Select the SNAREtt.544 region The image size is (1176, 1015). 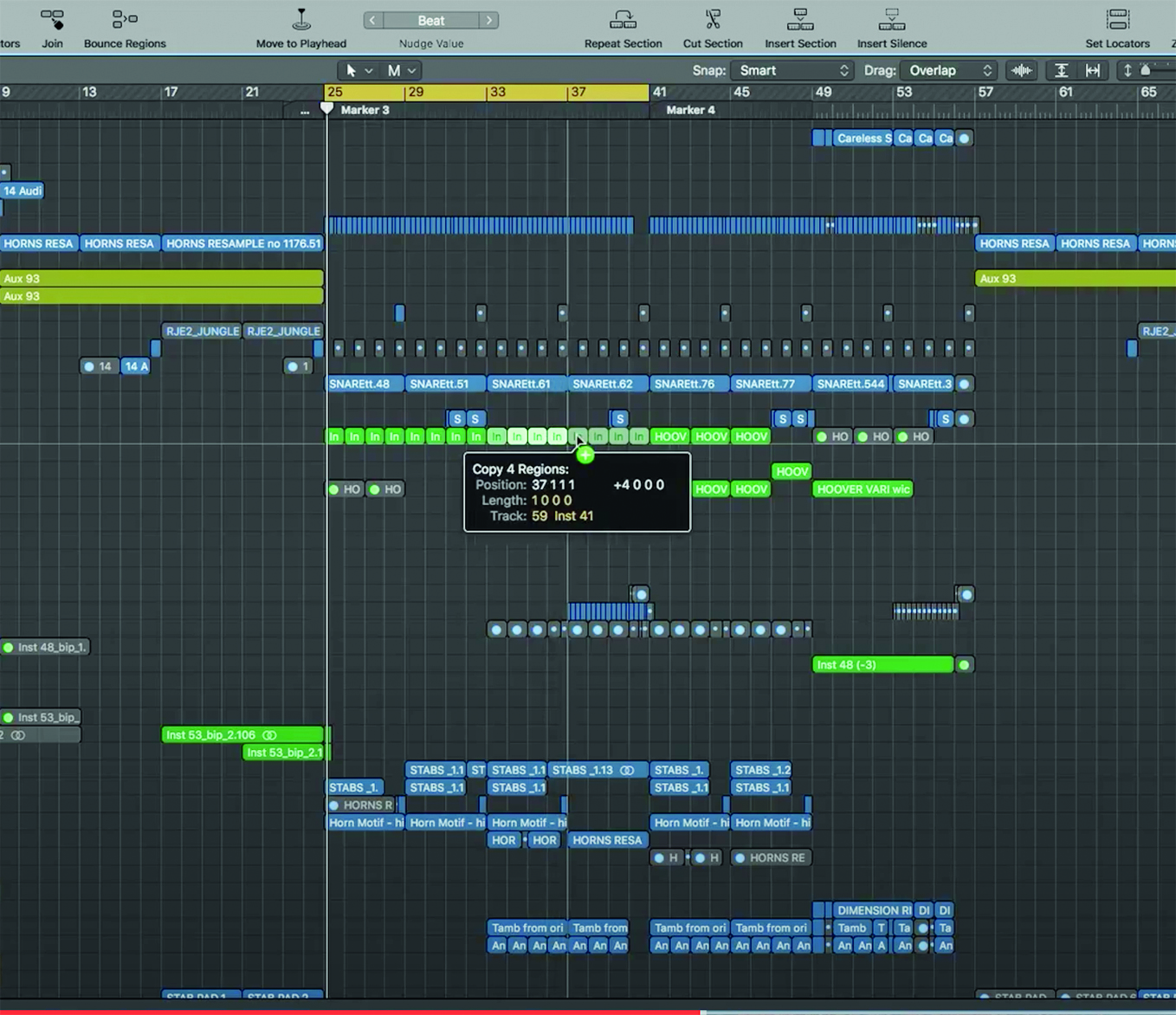click(852, 385)
